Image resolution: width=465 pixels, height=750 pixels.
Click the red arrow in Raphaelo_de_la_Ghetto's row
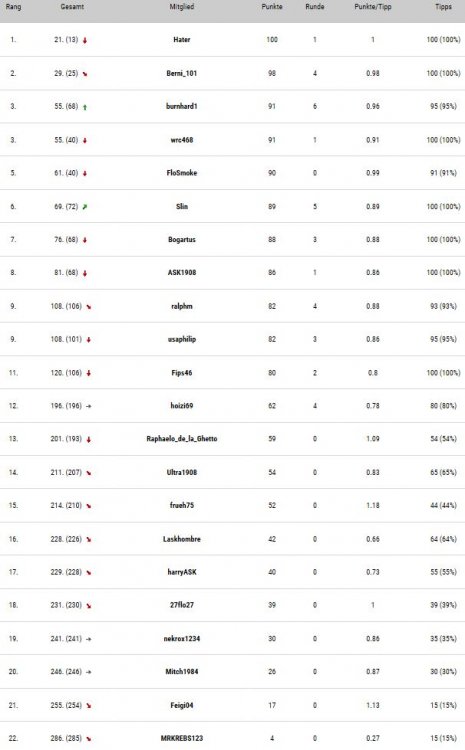[89, 440]
